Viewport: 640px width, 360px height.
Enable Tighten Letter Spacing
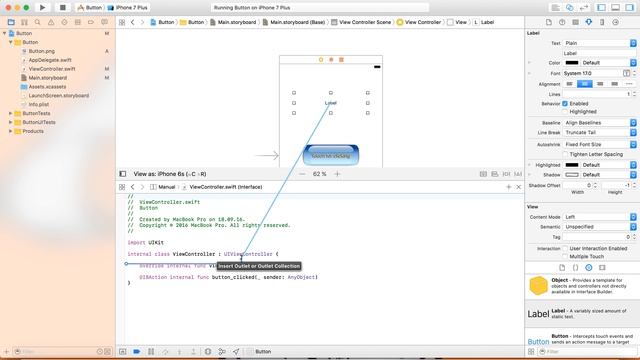click(565, 154)
